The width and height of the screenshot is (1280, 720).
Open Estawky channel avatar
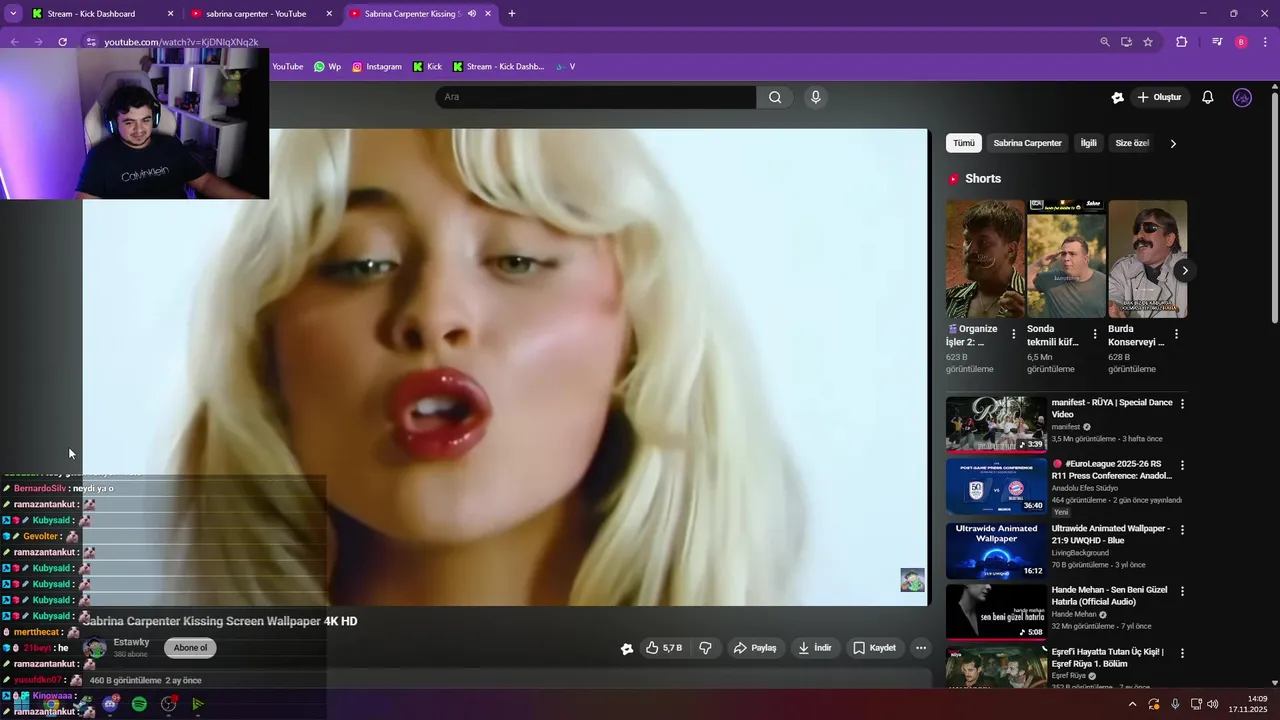(x=95, y=648)
